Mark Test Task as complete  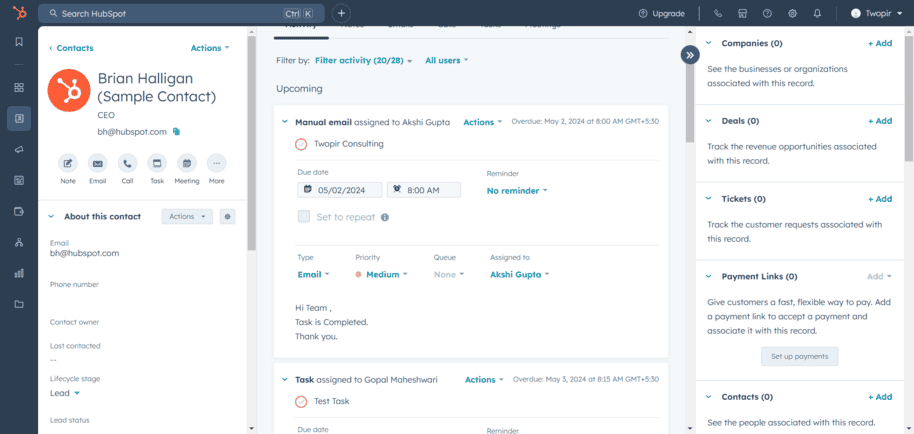click(301, 401)
